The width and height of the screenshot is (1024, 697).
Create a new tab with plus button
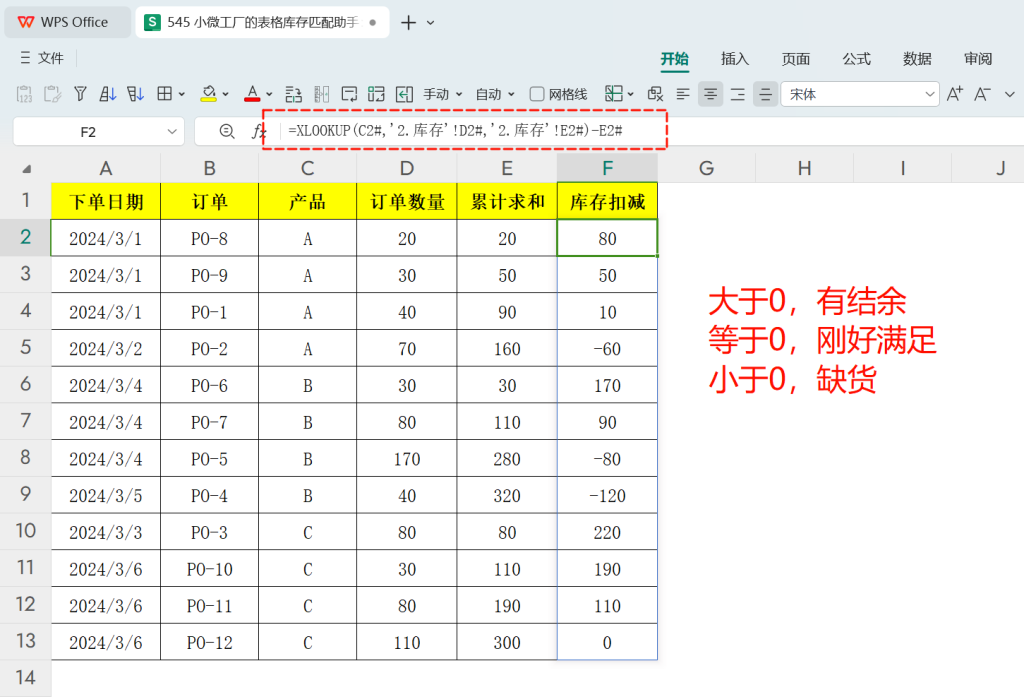(408, 23)
